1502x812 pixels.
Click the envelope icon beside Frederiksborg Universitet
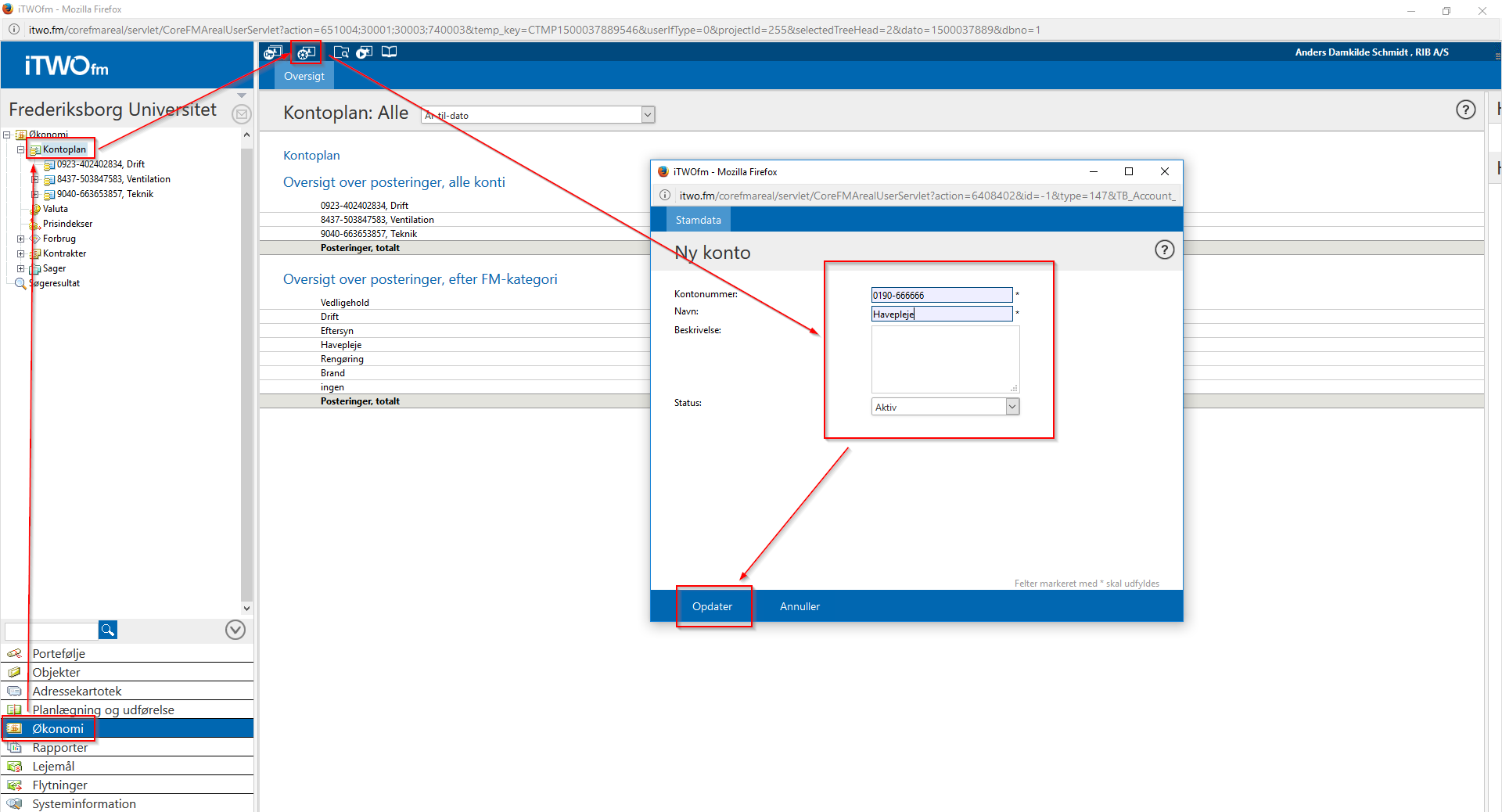pos(242,114)
